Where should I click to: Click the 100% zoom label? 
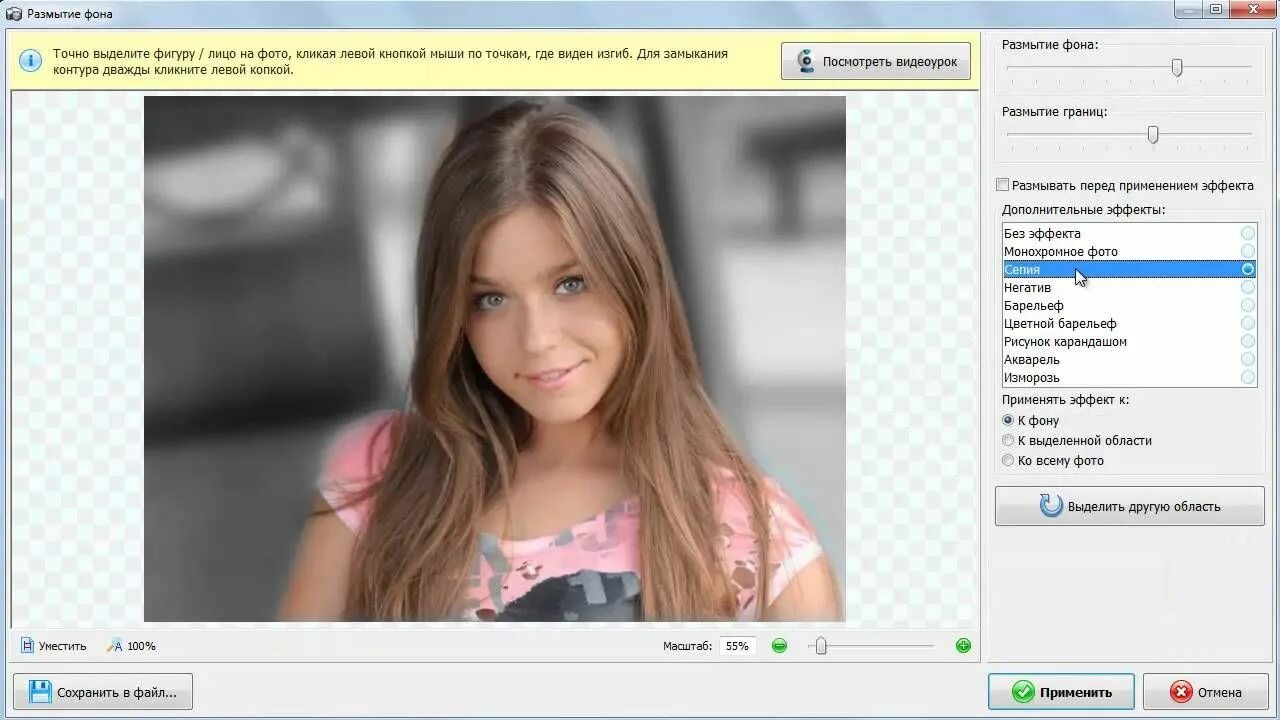pos(141,646)
